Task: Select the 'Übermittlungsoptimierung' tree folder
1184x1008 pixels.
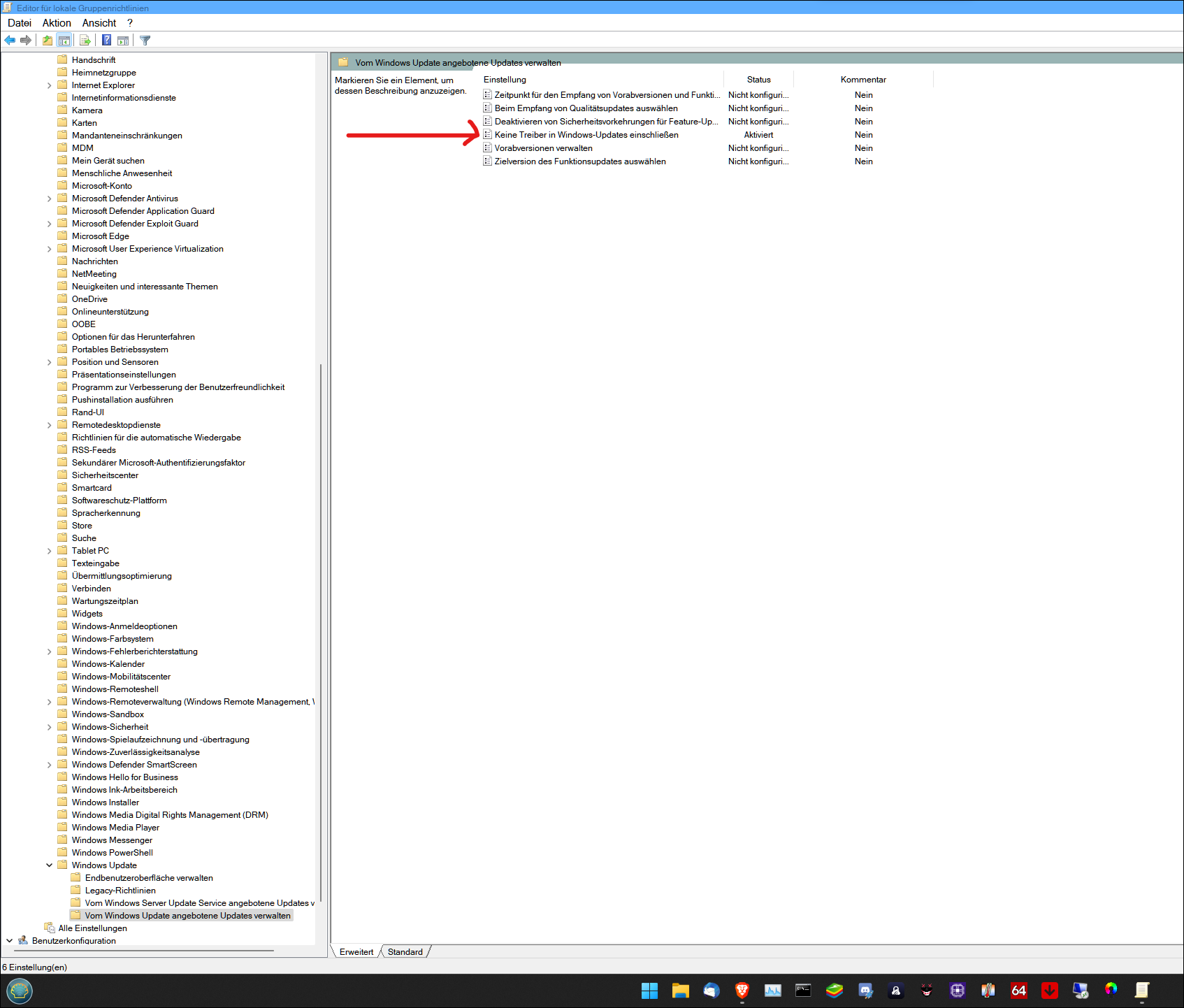Action: [122, 576]
